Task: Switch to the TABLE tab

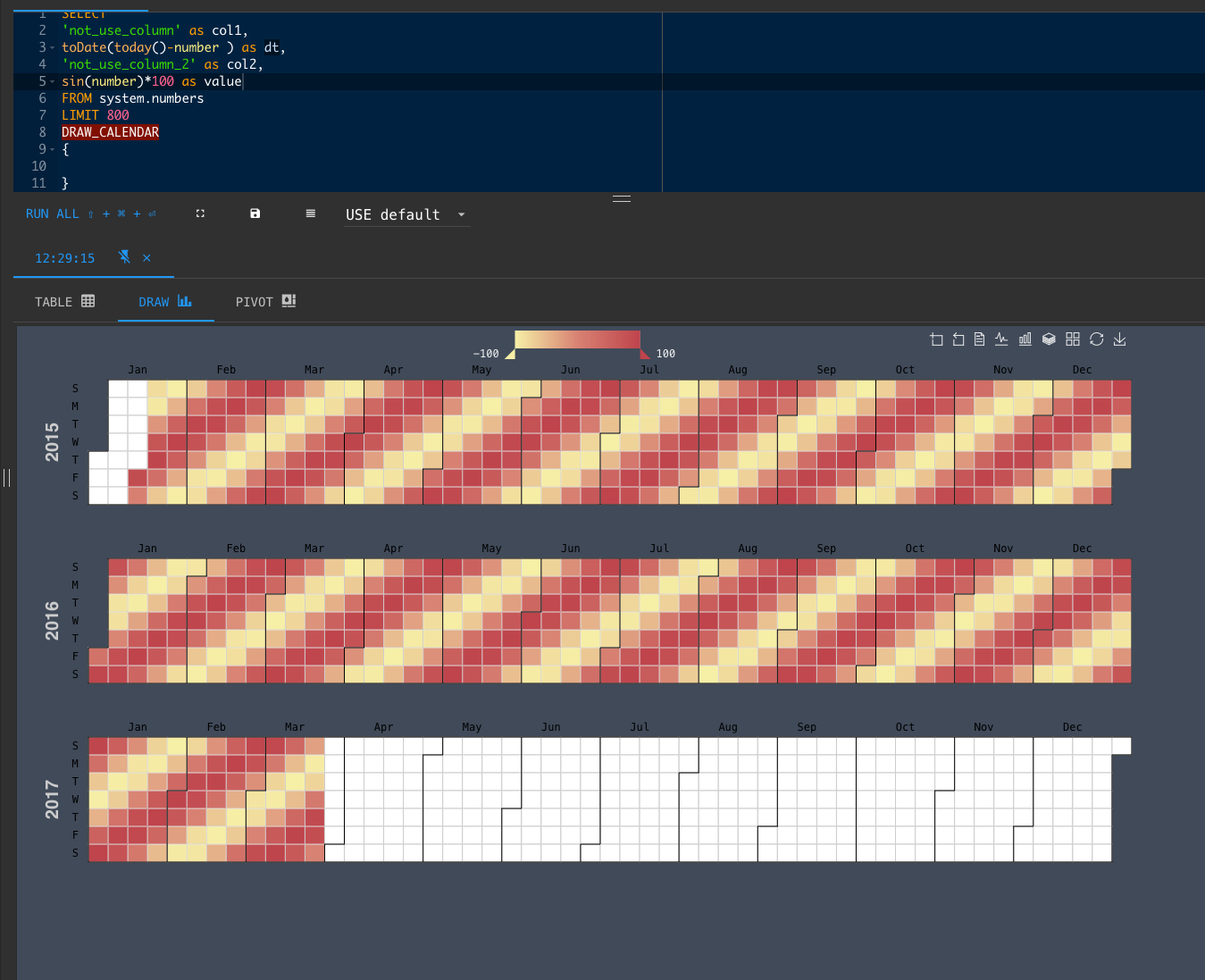Action: (x=64, y=302)
